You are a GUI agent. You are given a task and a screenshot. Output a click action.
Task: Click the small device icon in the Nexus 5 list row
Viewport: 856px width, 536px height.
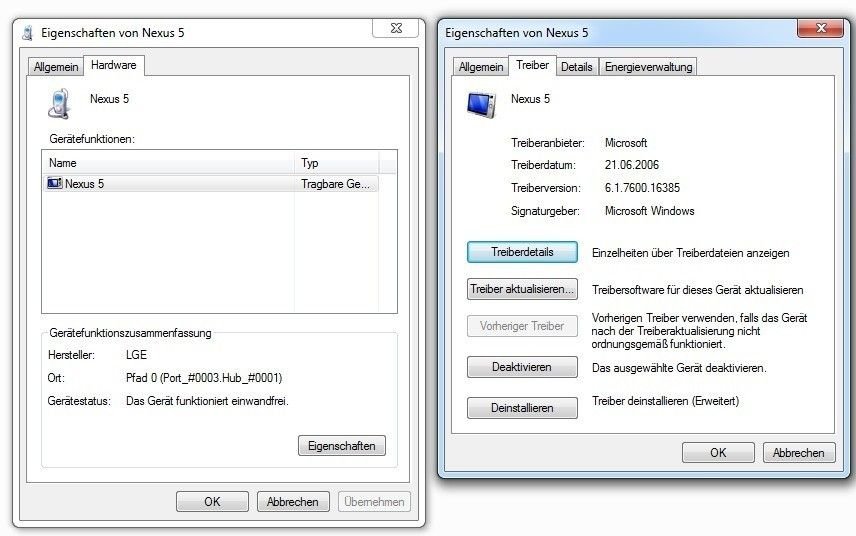point(55,183)
